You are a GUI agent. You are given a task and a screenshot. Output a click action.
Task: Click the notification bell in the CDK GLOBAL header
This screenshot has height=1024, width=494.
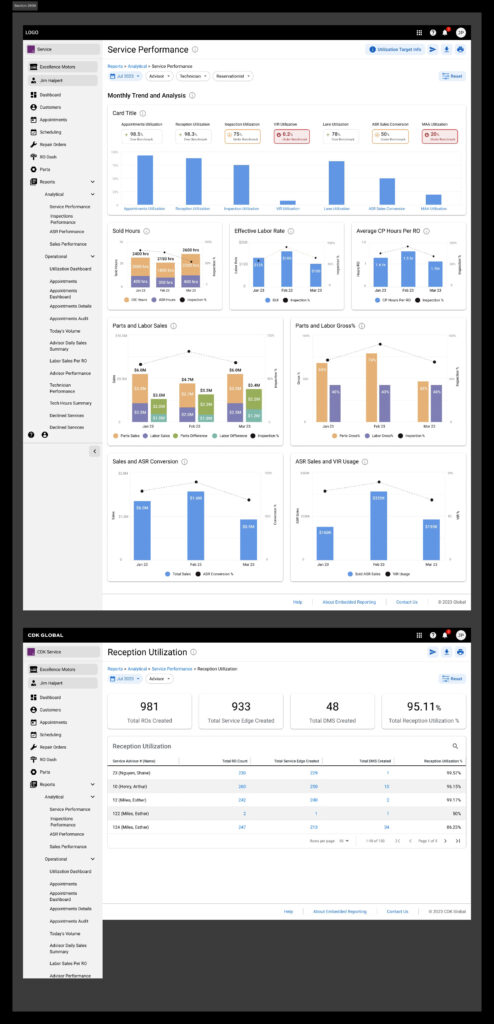point(446,635)
